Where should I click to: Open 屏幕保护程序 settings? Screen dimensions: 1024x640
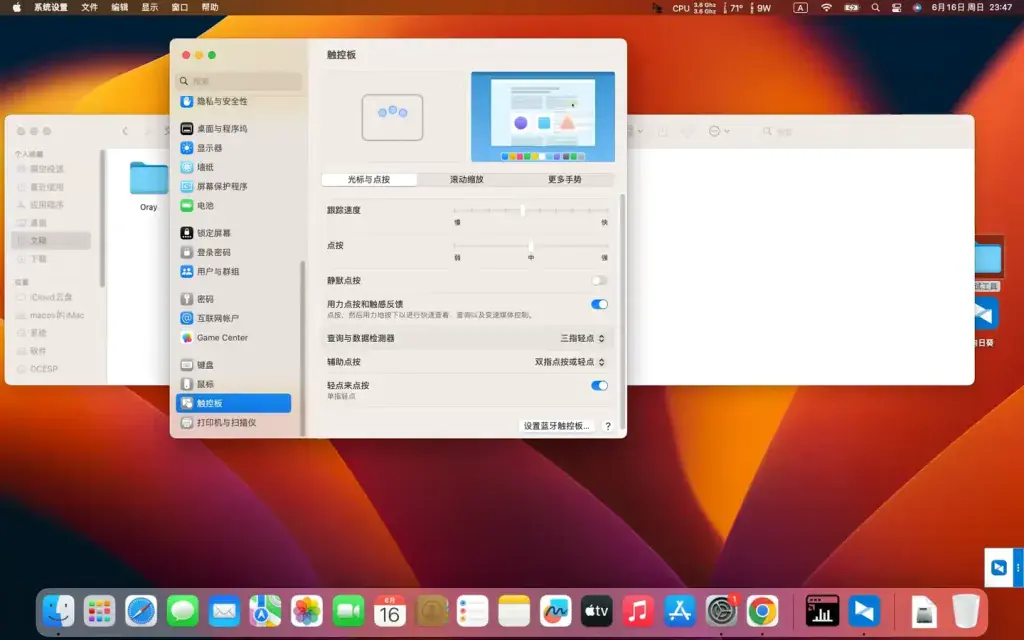click(233, 186)
